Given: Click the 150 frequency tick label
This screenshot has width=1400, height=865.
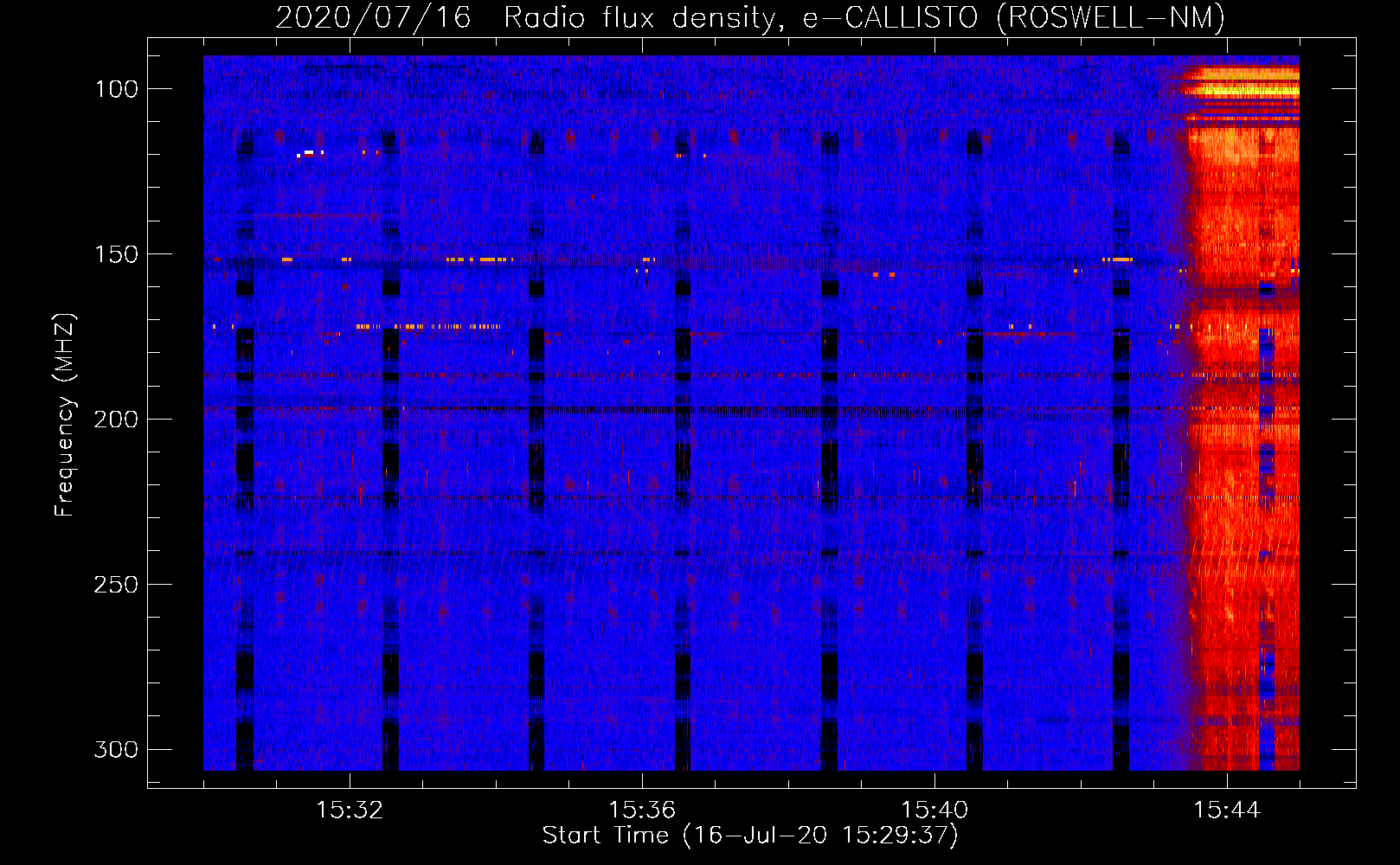Looking at the screenshot, I should click(116, 254).
